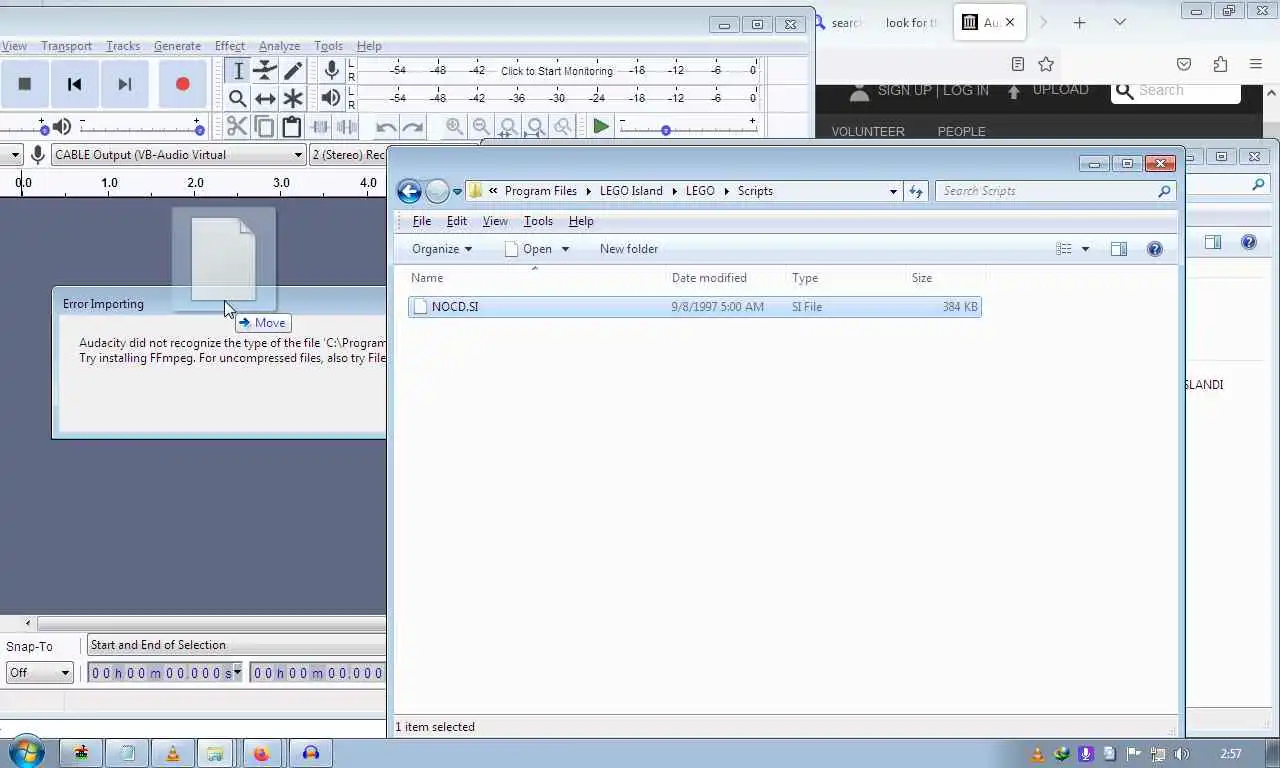Image resolution: width=1280 pixels, height=768 pixels.
Task: Sort by Size column header
Action: pyautogui.click(x=922, y=278)
